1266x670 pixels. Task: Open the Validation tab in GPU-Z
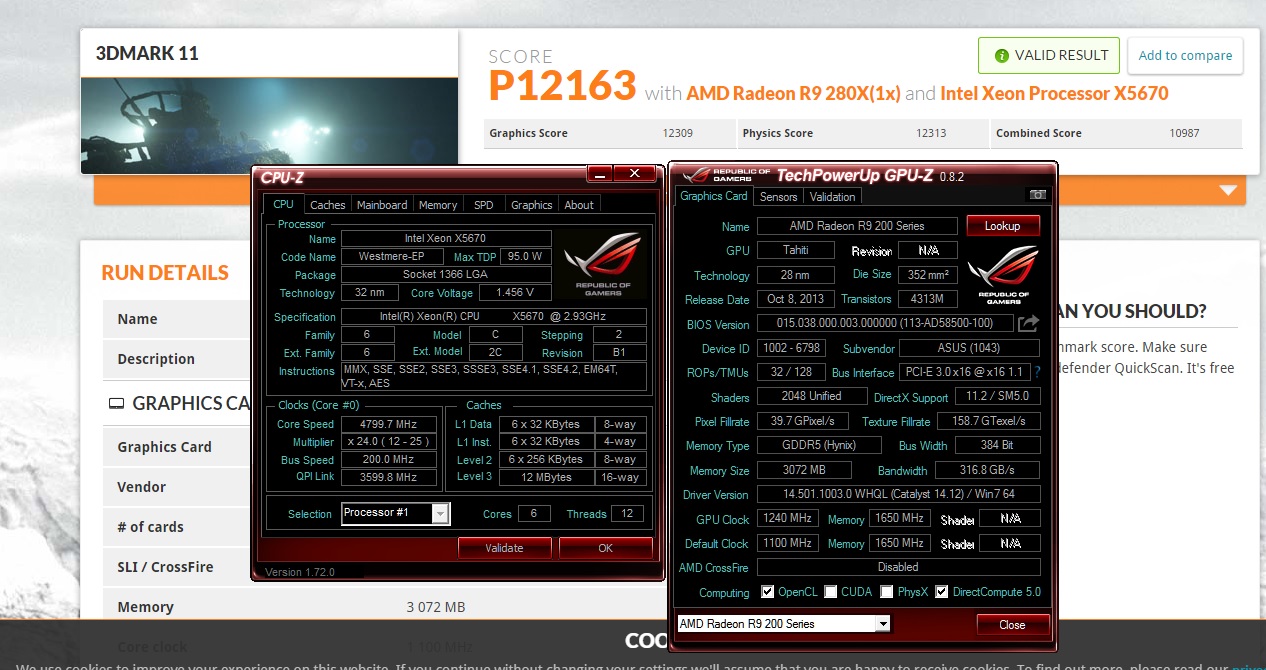[x=832, y=197]
